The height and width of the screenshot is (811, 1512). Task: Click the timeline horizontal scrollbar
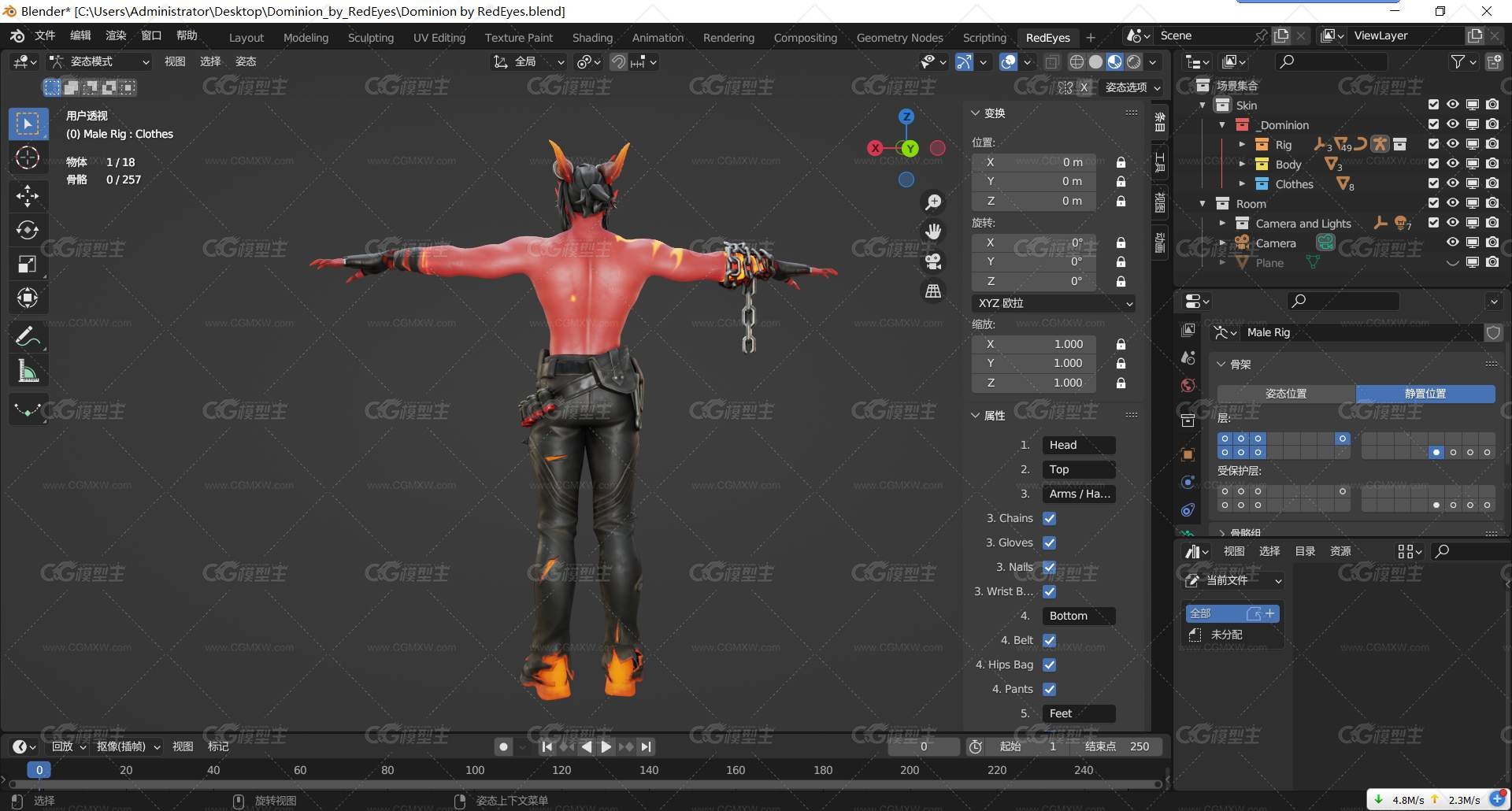coord(584,784)
